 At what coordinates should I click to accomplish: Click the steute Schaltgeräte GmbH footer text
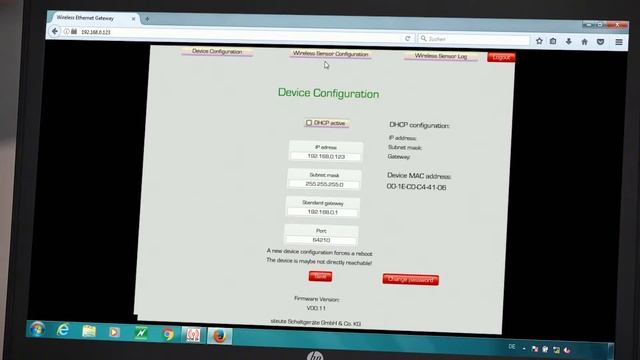[x=316, y=323]
